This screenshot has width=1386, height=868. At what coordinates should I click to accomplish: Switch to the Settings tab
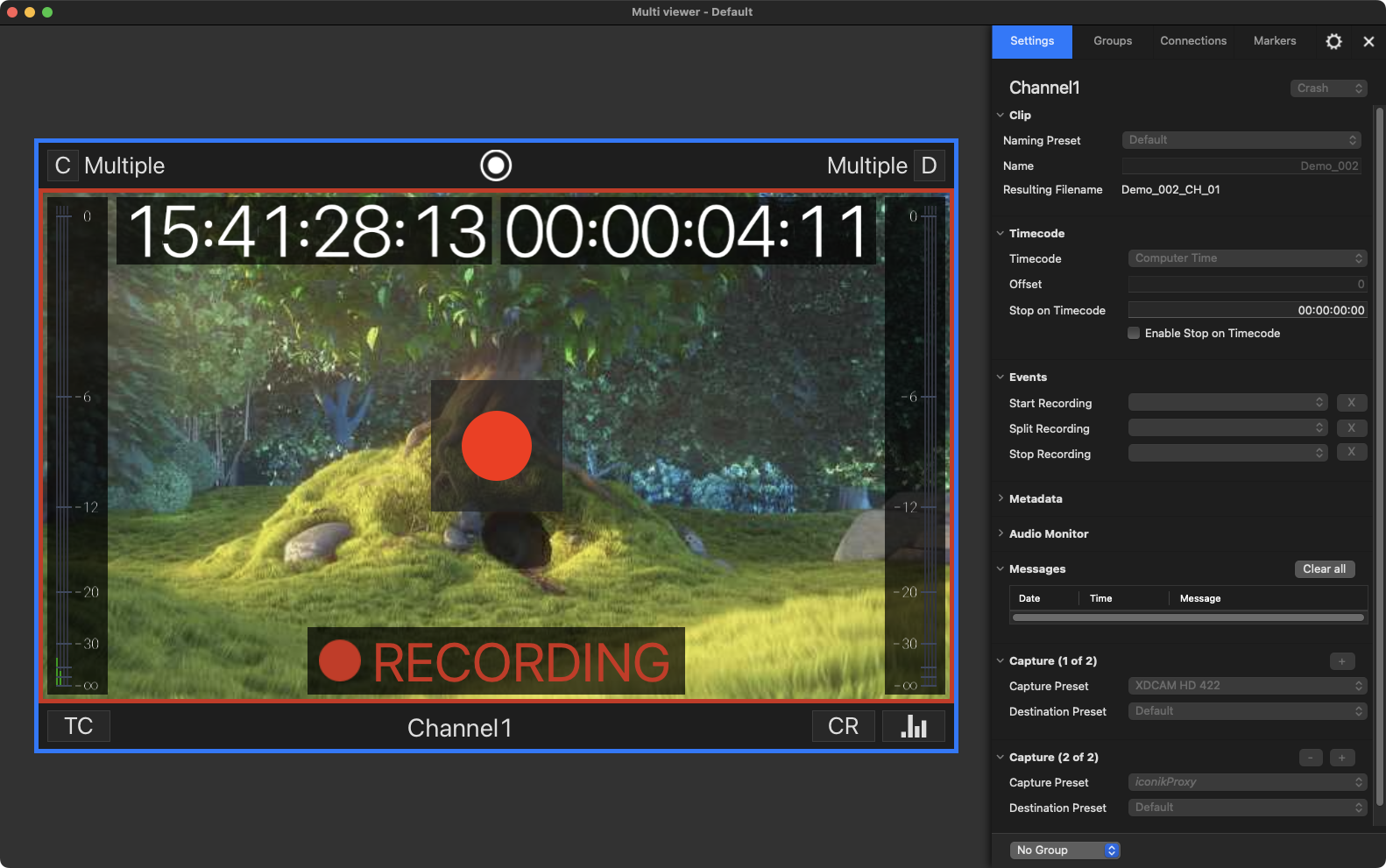pos(1032,41)
